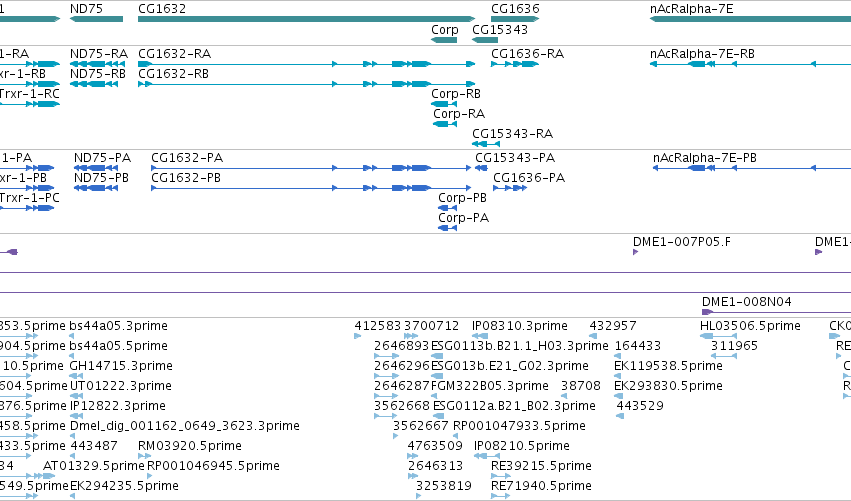Click the CG15343 gene label
Image resolution: width=851 pixels, height=501 pixels.
500,30
